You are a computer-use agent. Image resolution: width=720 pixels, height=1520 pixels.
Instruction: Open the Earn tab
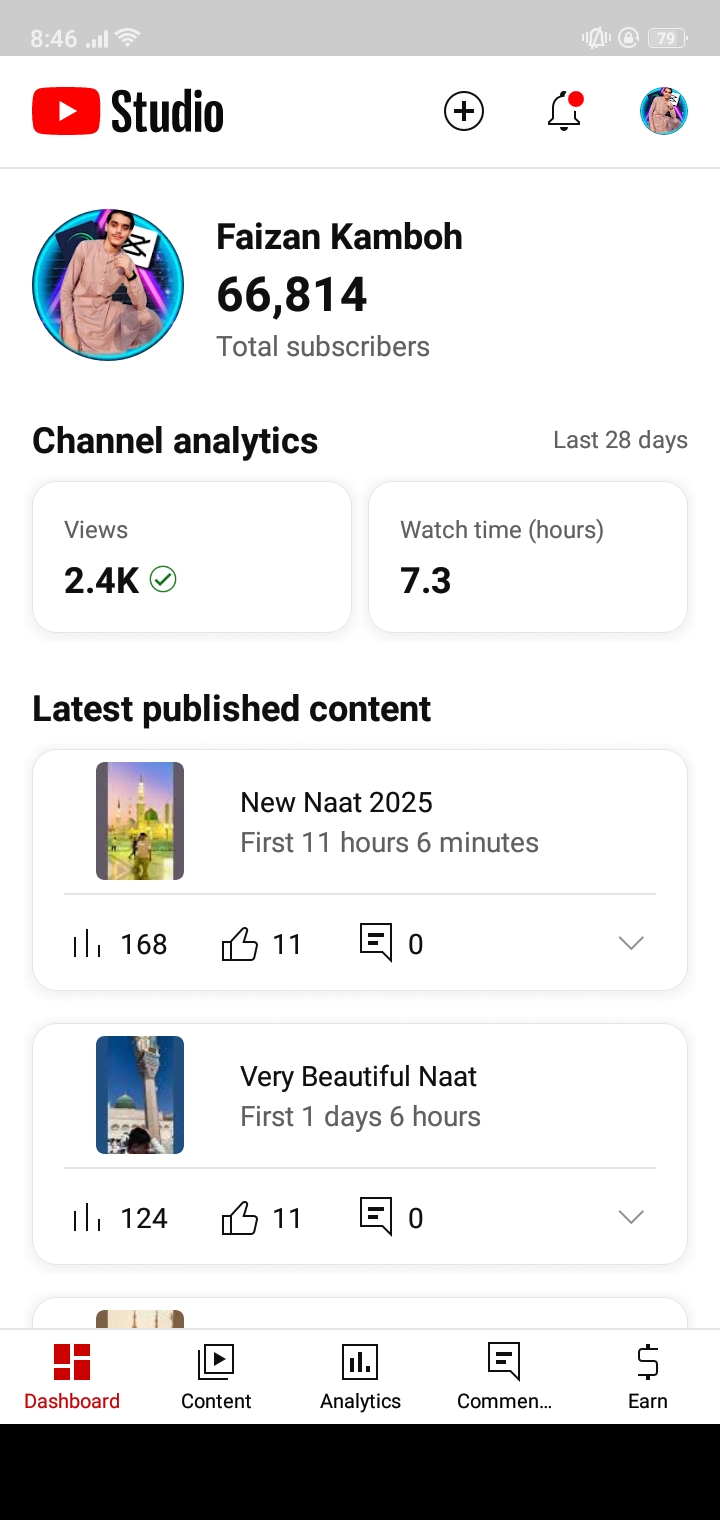(x=648, y=1376)
